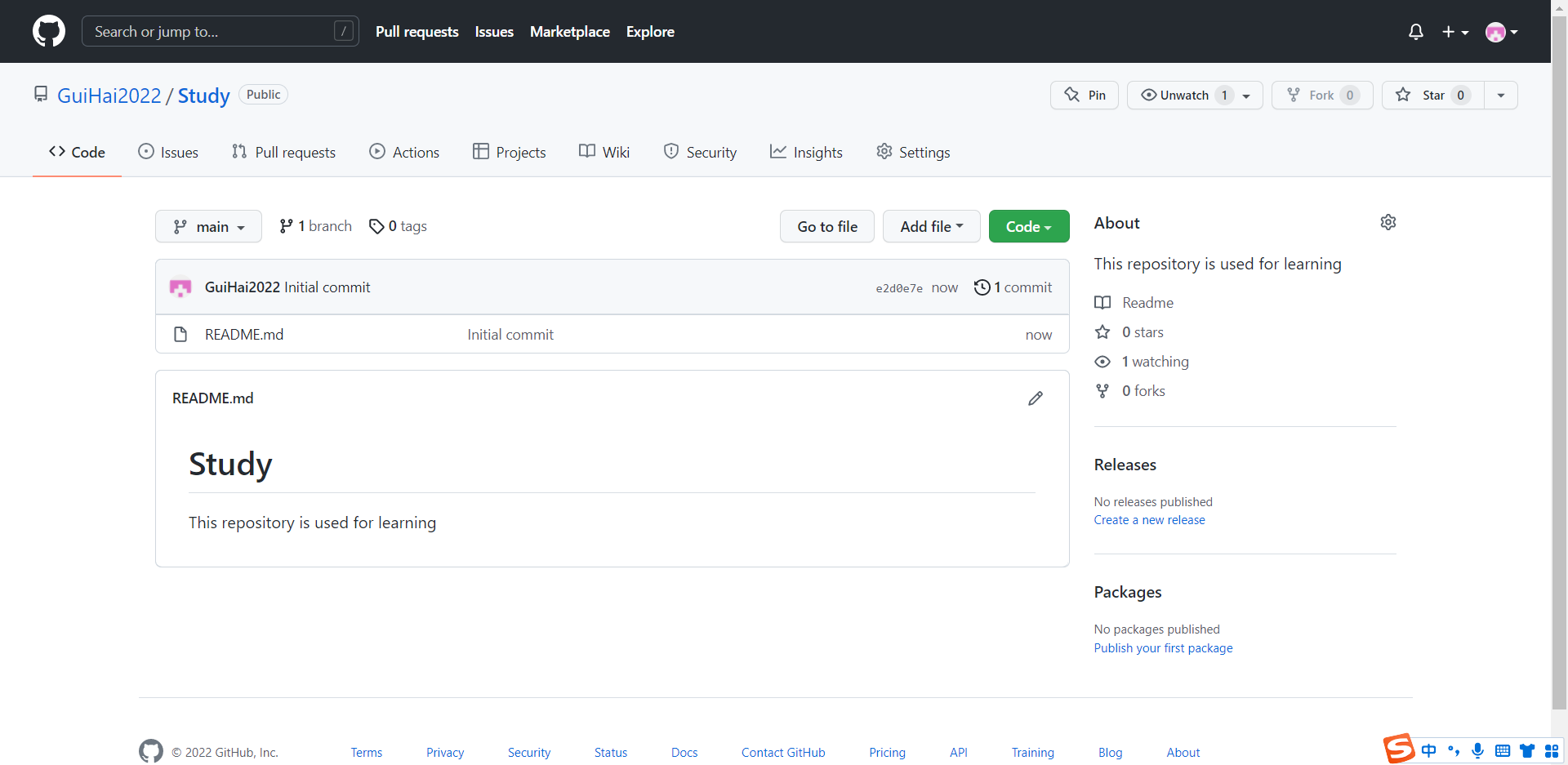Image resolution: width=1568 pixels, height=765 pixels.
Task: Open the IME soft keyboard icon
Action: click(1502, 750)
